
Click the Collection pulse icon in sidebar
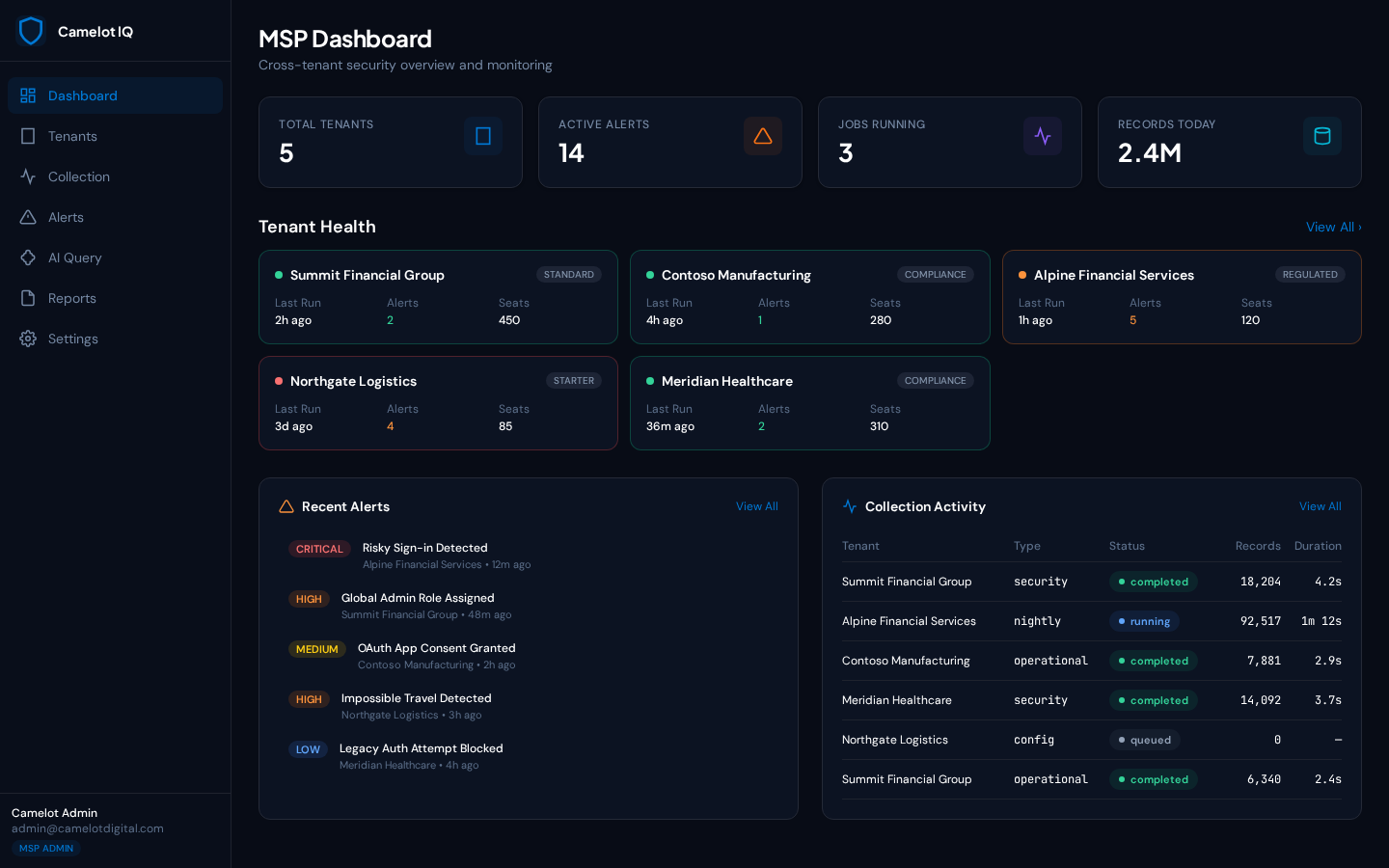pos(28,176)
